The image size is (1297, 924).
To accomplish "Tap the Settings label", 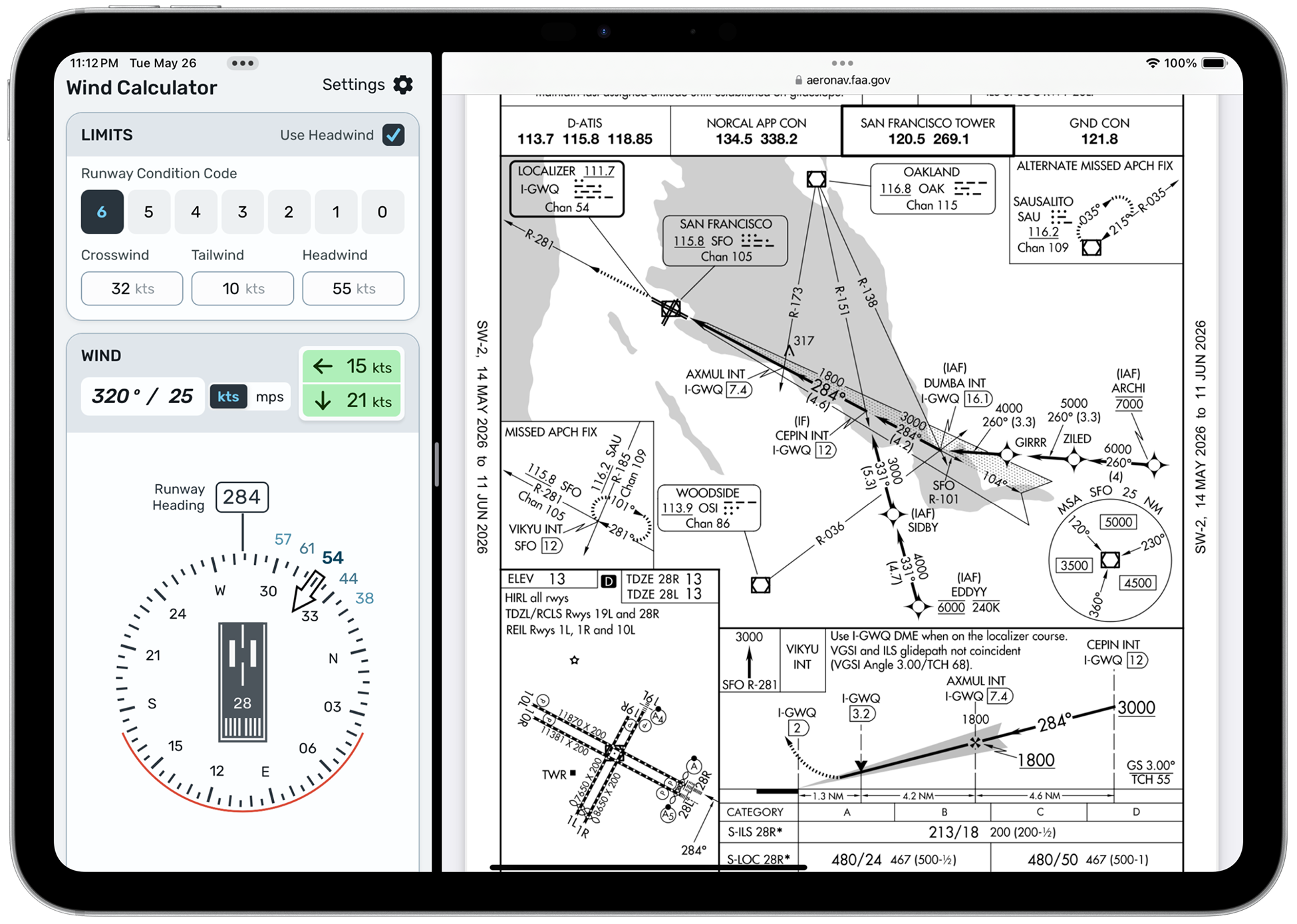I will pyautogui.click(x=353, y=84).
